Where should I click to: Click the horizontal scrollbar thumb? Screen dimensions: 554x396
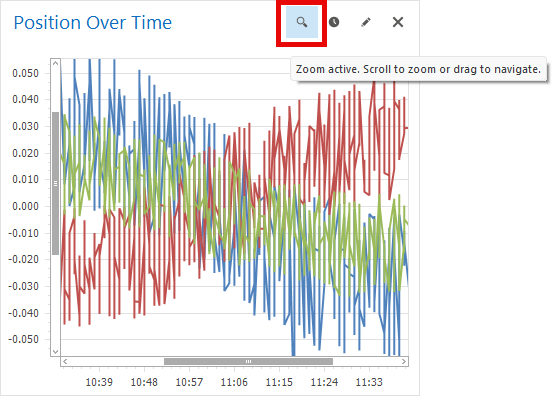[248, 361]
